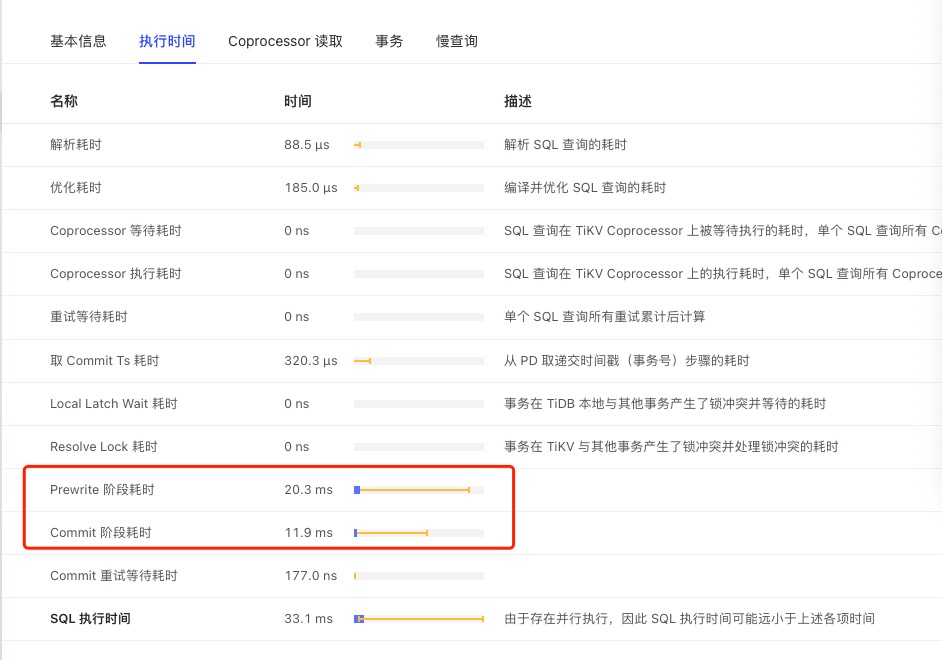Viewport: 942px width, 660px height.
Task: Click the 名称 column header
Action: coord(64,101)
